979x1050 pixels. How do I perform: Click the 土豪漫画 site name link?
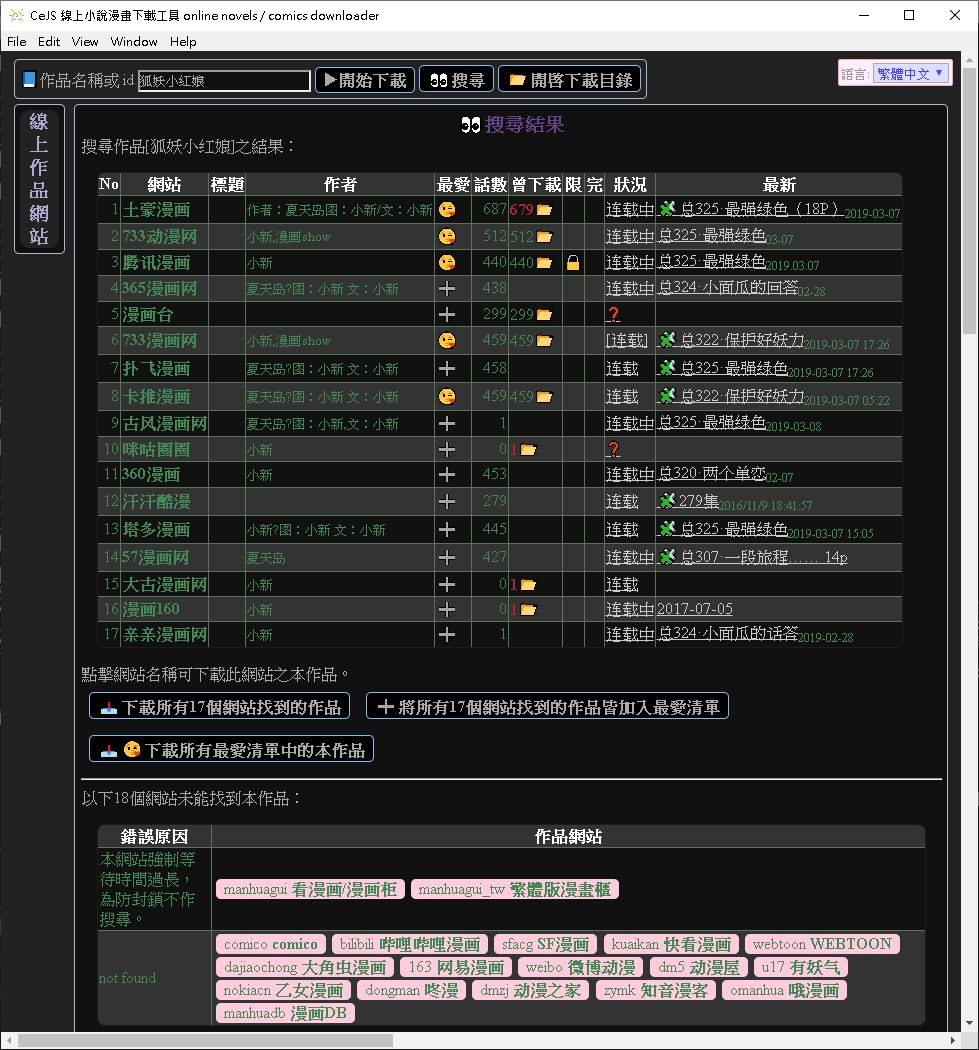(x=156, y=210)
